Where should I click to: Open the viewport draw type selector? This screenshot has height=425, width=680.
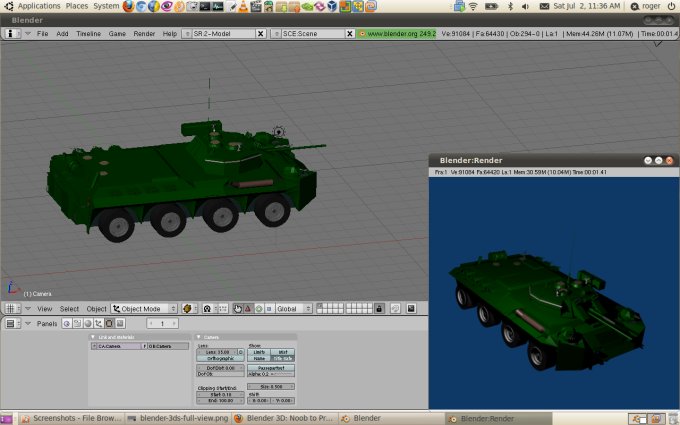pyautogui.click(x=190, y=309)
